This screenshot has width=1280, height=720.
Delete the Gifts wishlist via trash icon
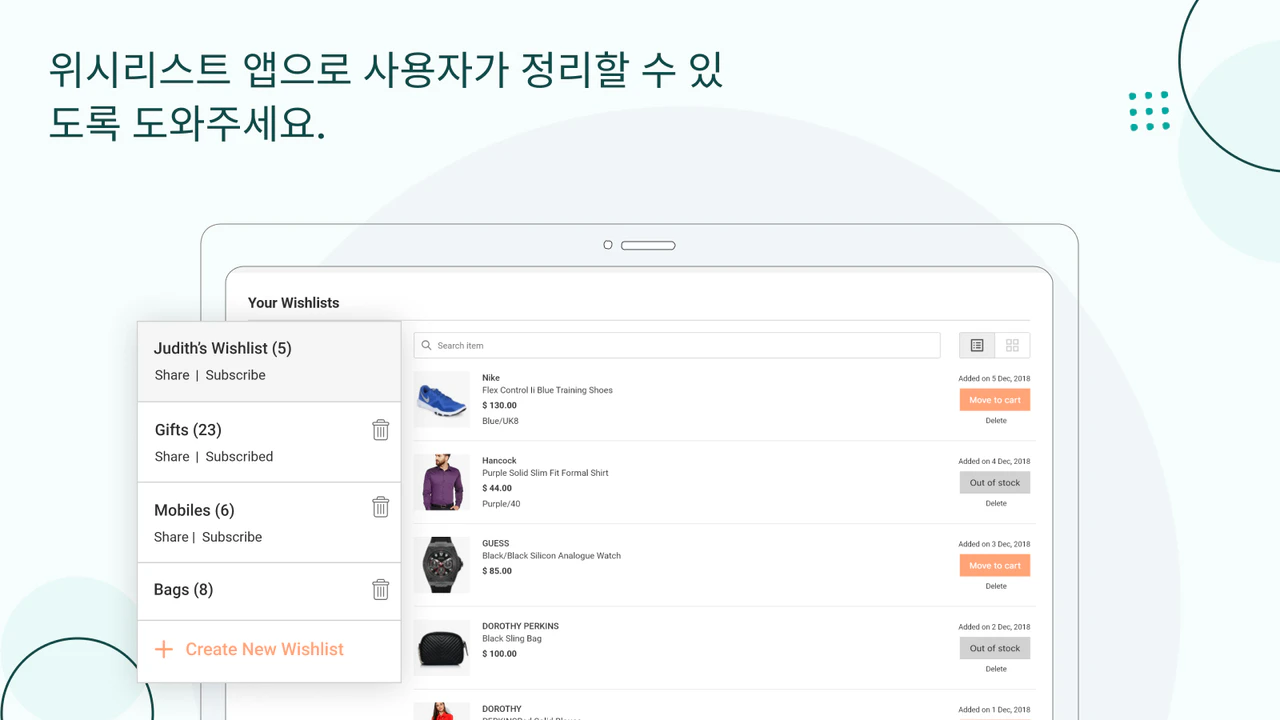(x=380, y=430)
